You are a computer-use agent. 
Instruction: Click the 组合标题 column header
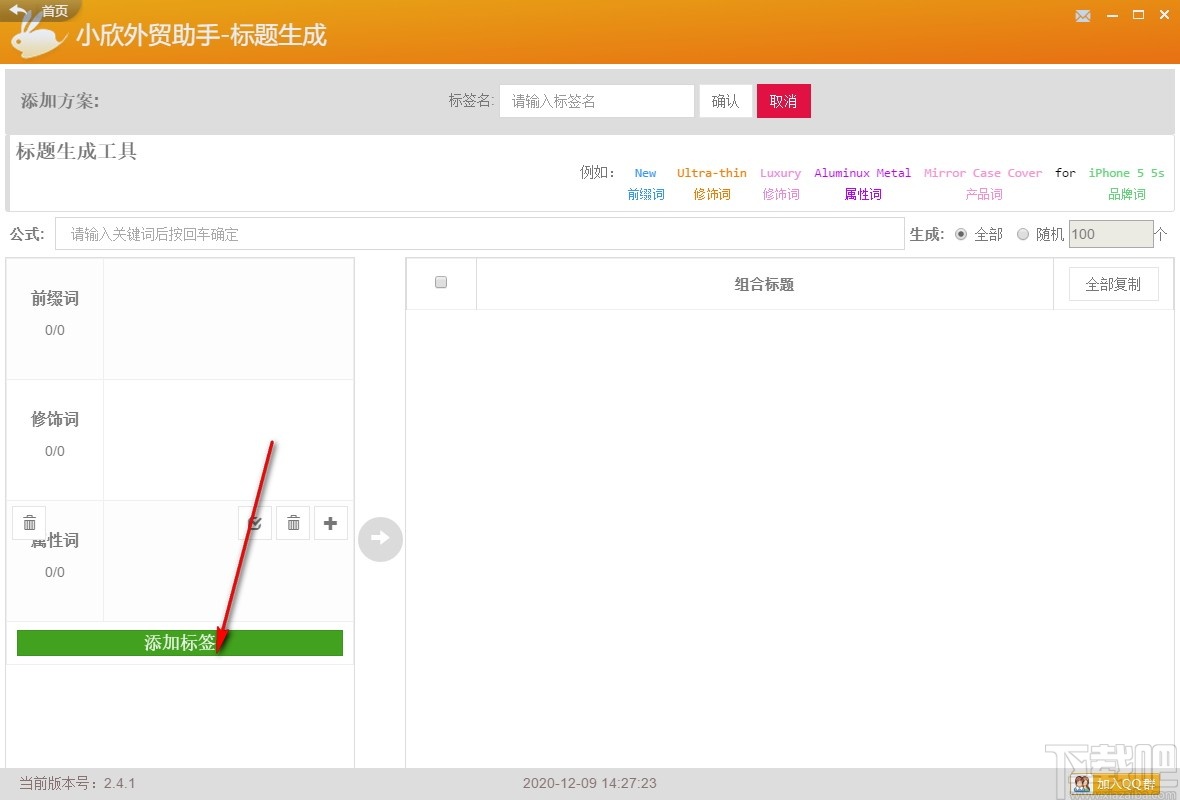coord(764,284)
